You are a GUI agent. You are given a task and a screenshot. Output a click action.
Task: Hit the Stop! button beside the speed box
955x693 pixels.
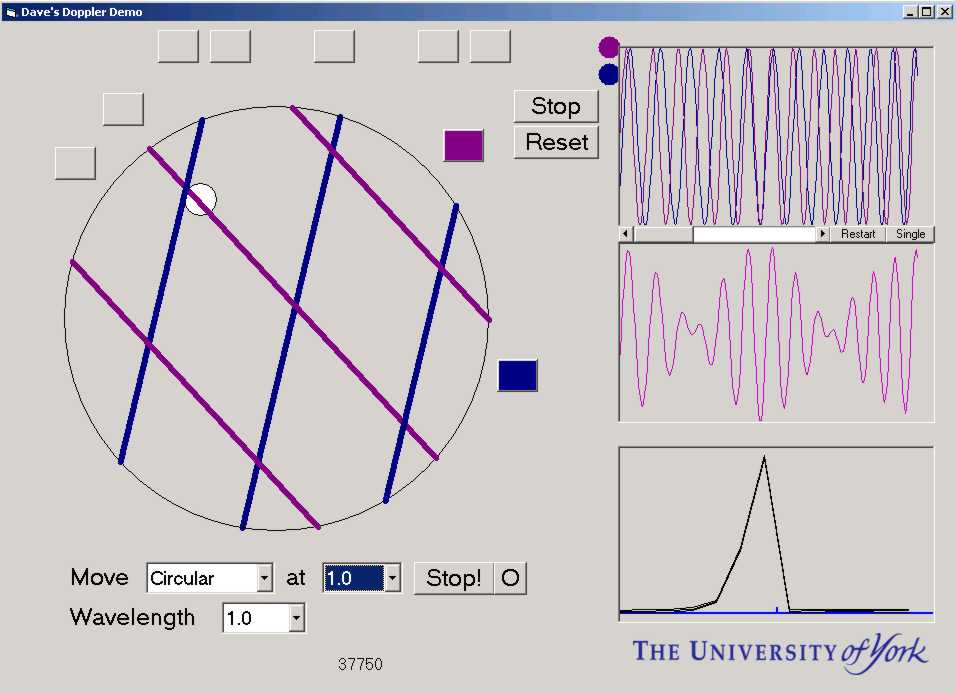tap(453, 578)
